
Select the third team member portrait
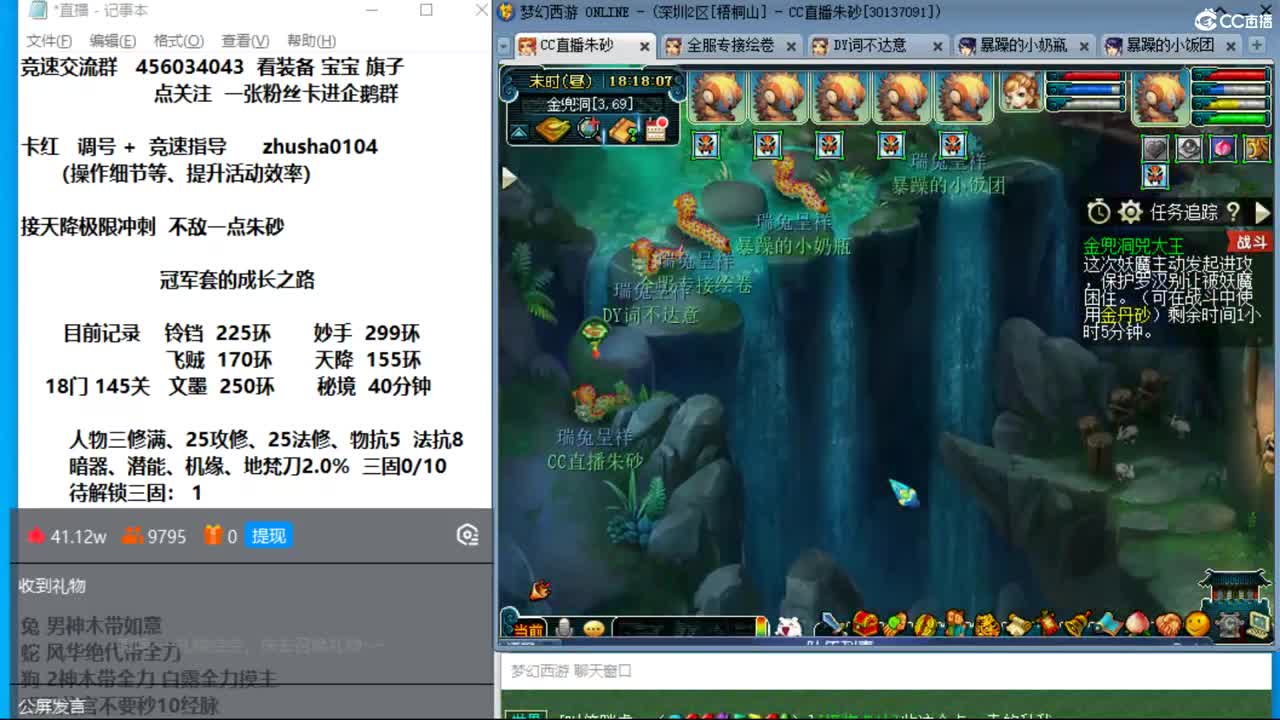tap(841, 96)
